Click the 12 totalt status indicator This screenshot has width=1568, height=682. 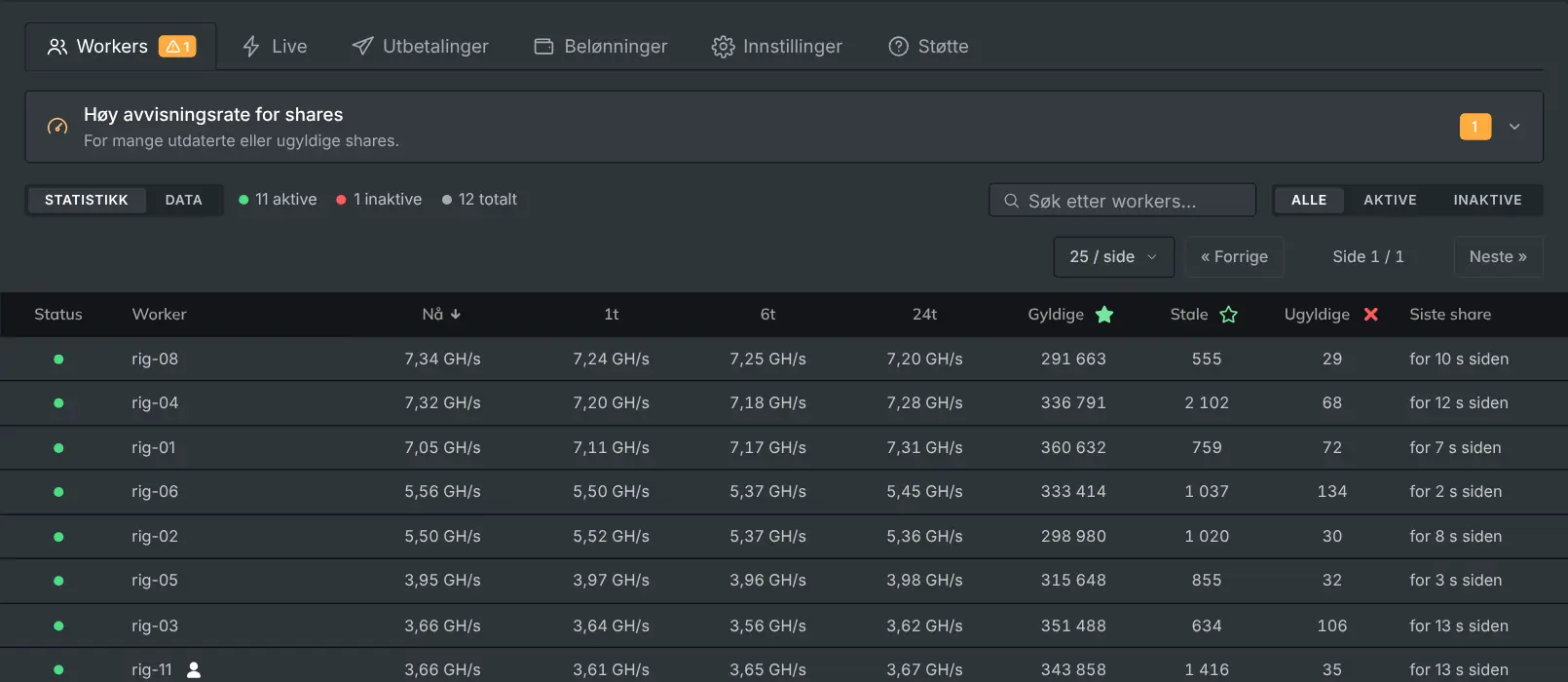coord(479,200)
